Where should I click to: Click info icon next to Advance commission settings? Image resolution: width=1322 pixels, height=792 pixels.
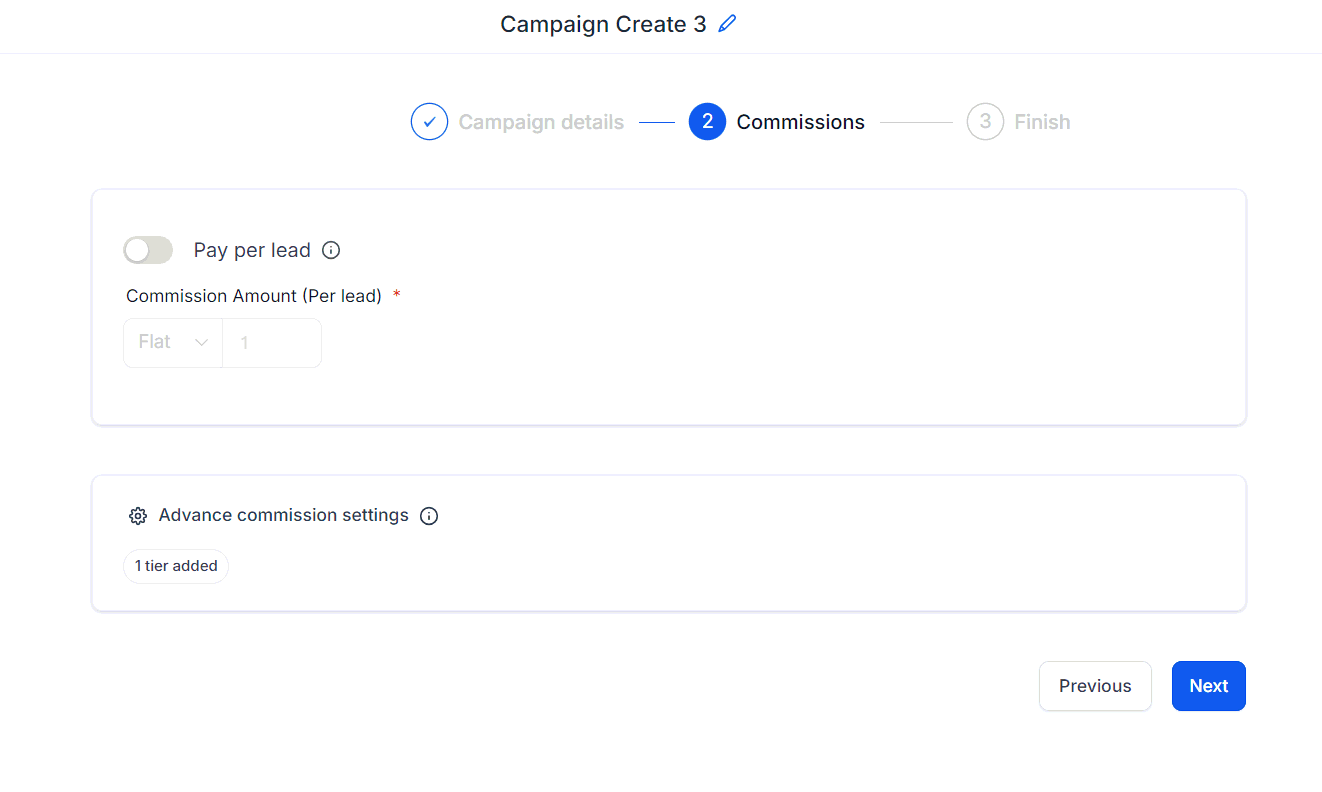coord(429,516)
